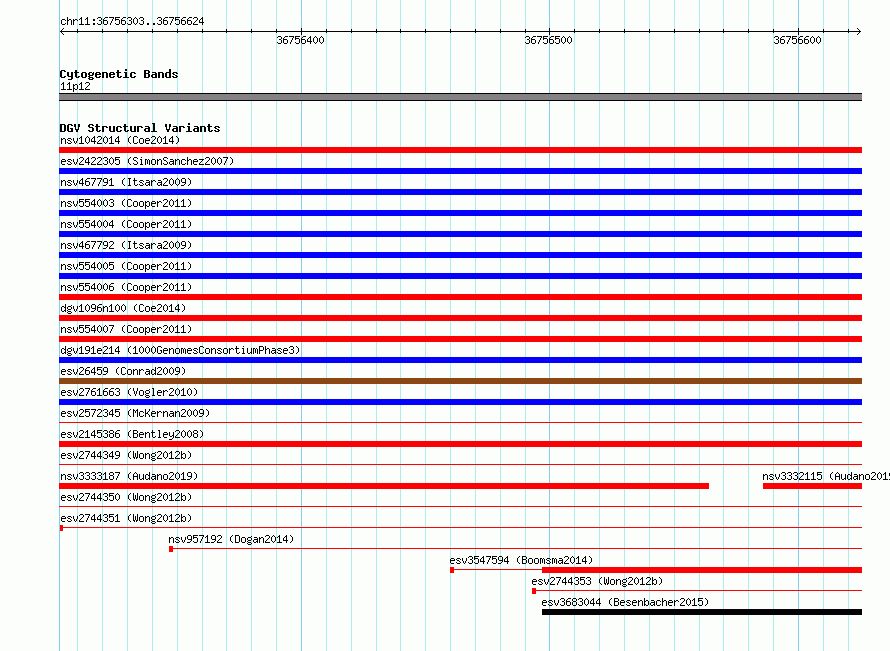Click the blue esv2761663 feature bar

(460, 402)
